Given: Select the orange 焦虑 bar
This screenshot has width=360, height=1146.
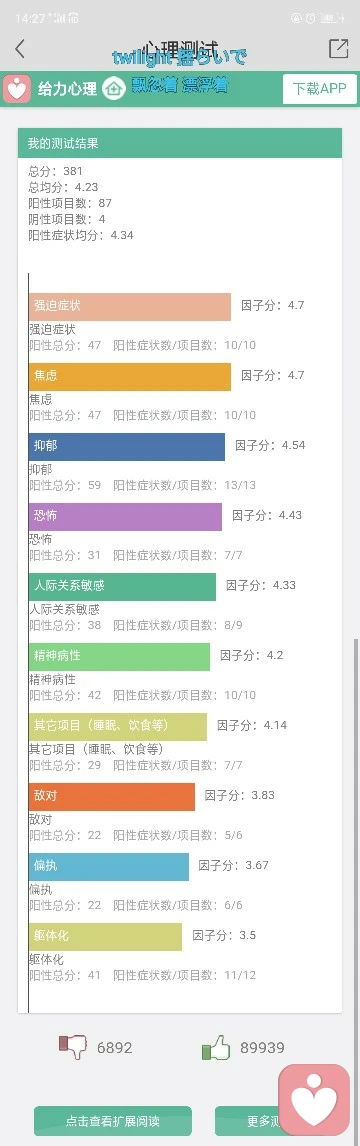Looking at the screenshot, I should (x=130, y=376).
